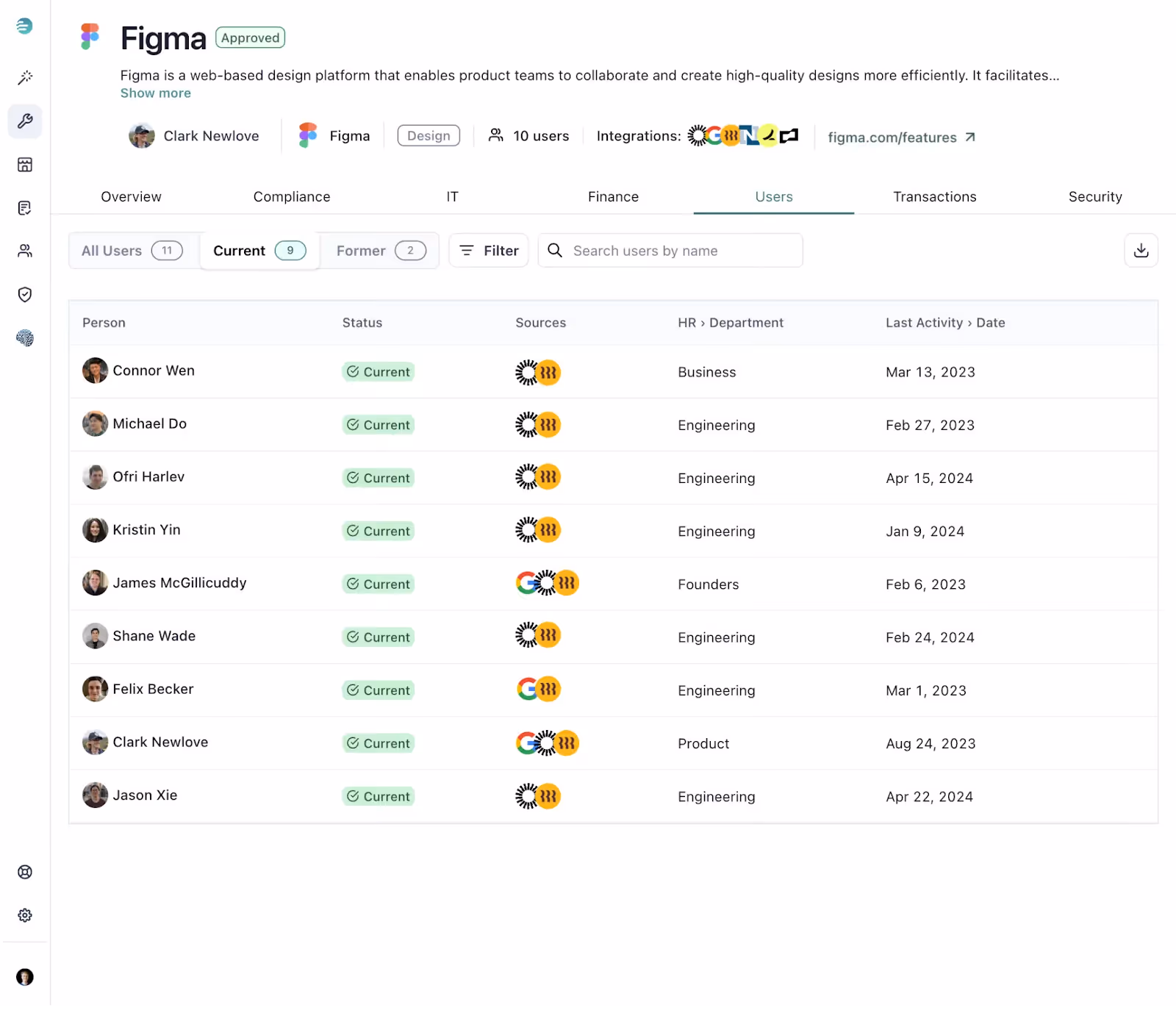Click the profile avatar at sidebar bottom

click(25, 977)
